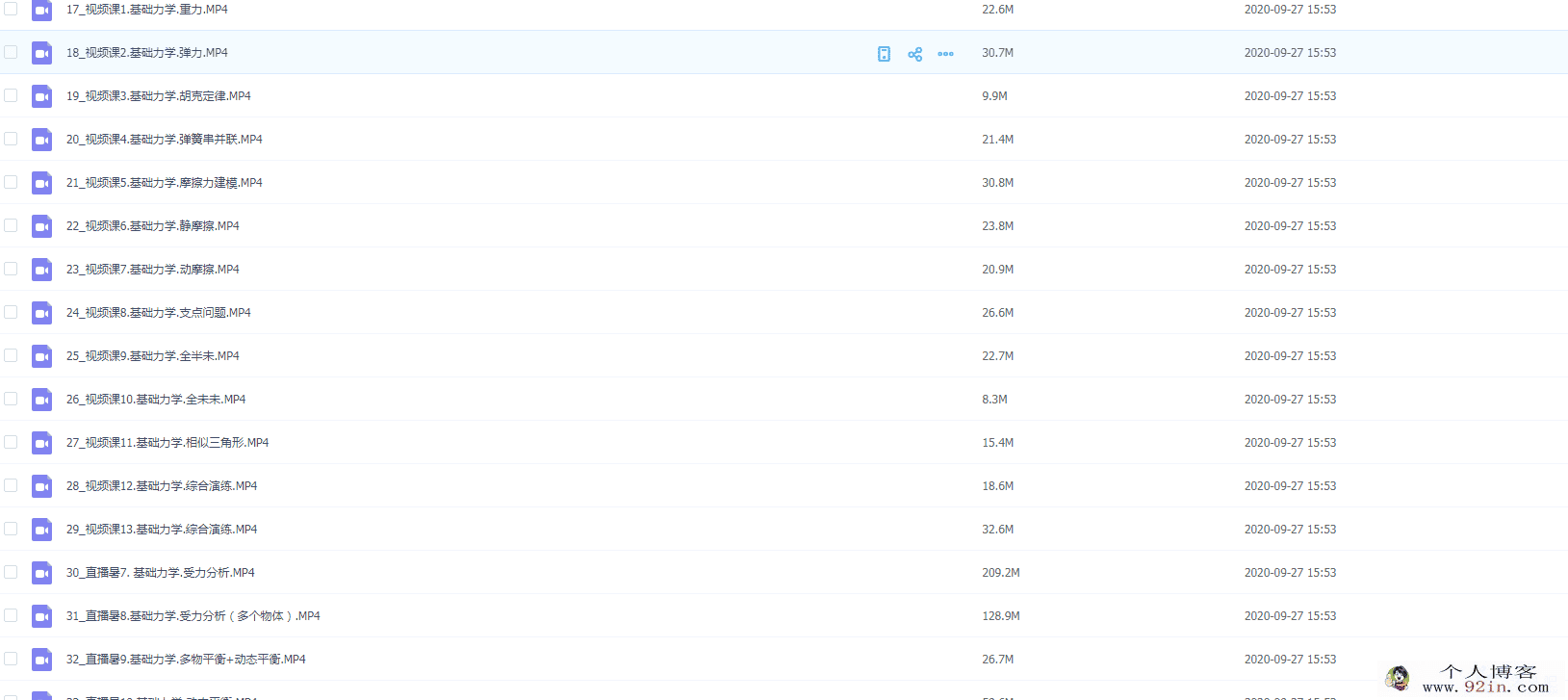Open file 21_视频课5.基础力学.摩擦力建模.MP4

(165, 183)
